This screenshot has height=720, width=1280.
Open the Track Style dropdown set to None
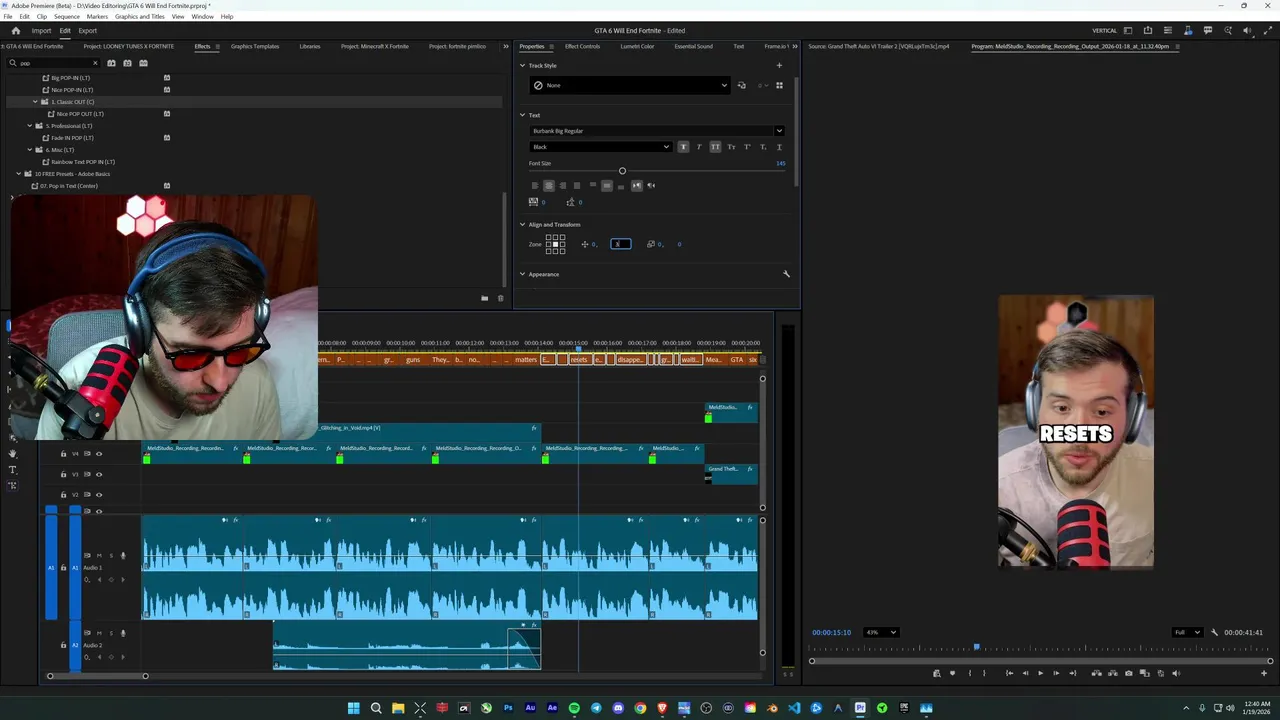click(629, 85)
